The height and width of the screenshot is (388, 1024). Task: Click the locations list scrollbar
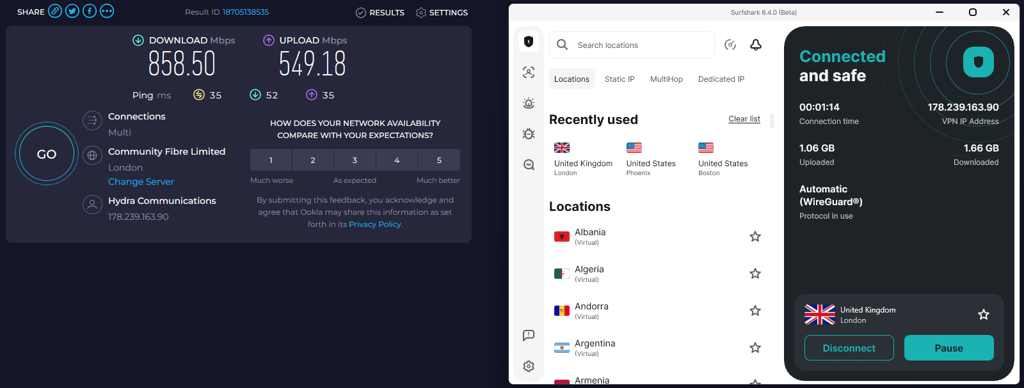pos(773,121)
